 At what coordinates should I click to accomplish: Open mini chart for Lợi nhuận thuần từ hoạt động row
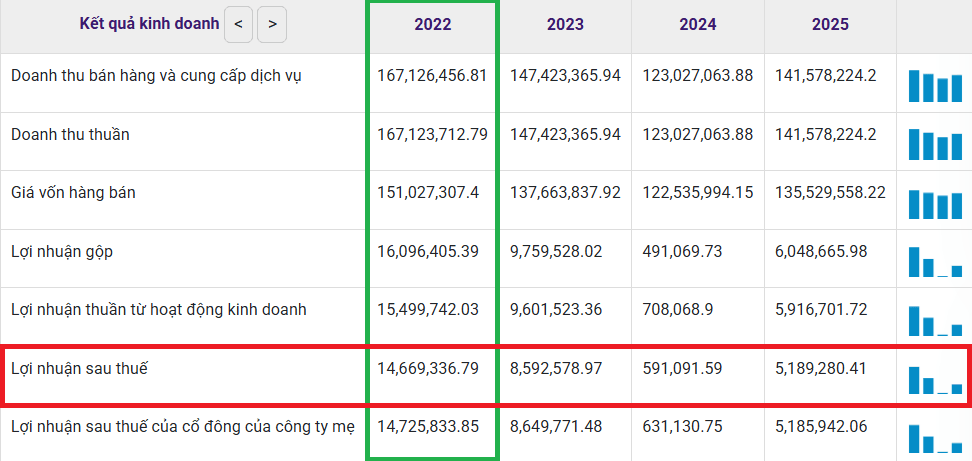tap(935, 320)
